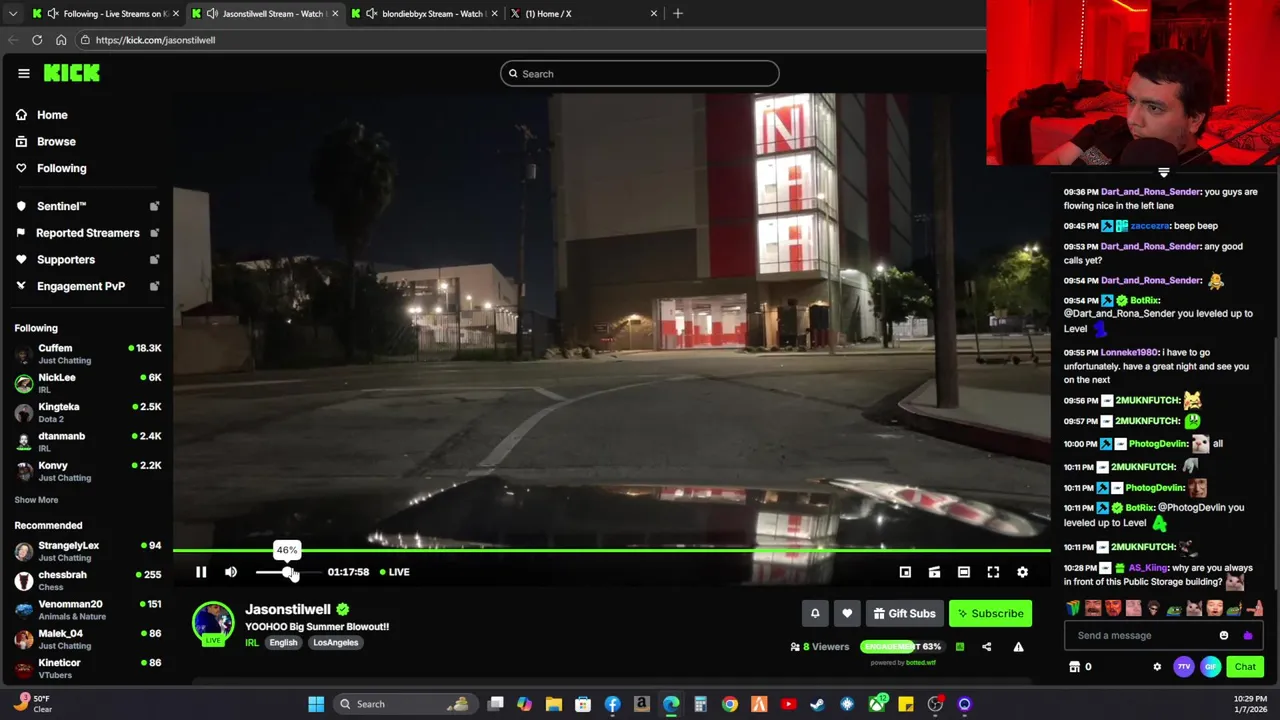Jump to LIVE indicator
Viewport: 1280px width, 720px height.
(x=394, y=572)
